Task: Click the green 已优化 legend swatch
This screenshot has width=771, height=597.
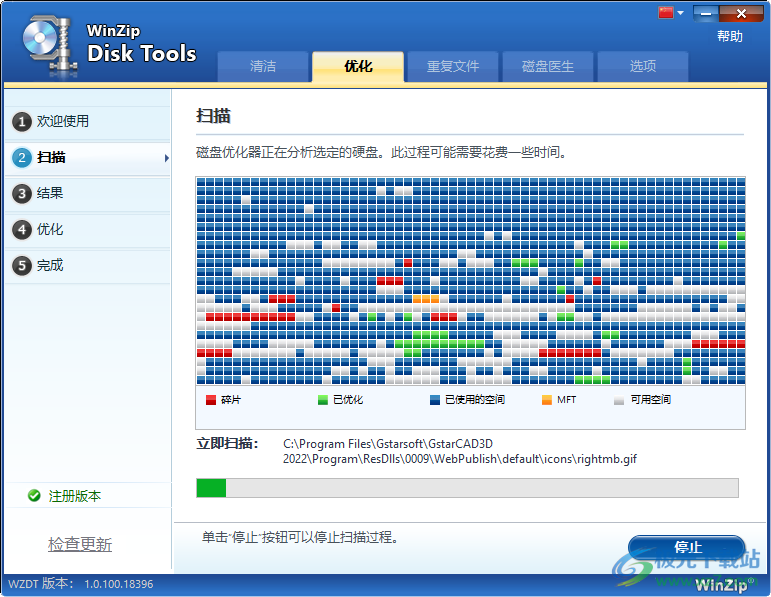Action: pos(323,400)
